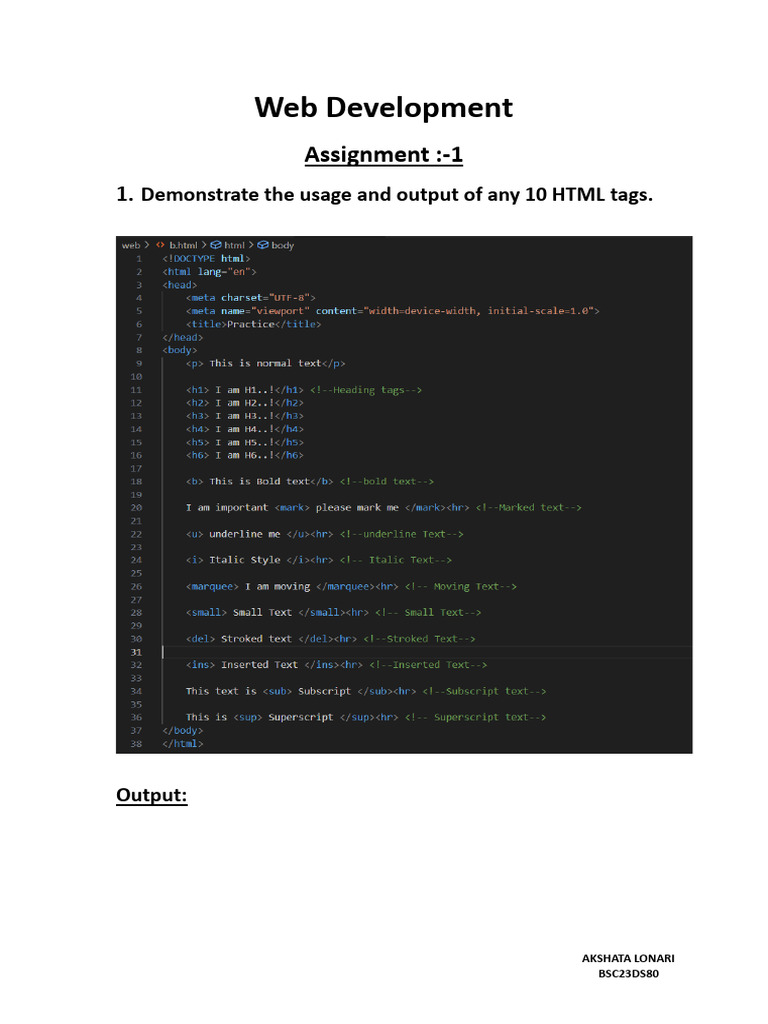Click the 'This is Bold text' line

[260, 481]
